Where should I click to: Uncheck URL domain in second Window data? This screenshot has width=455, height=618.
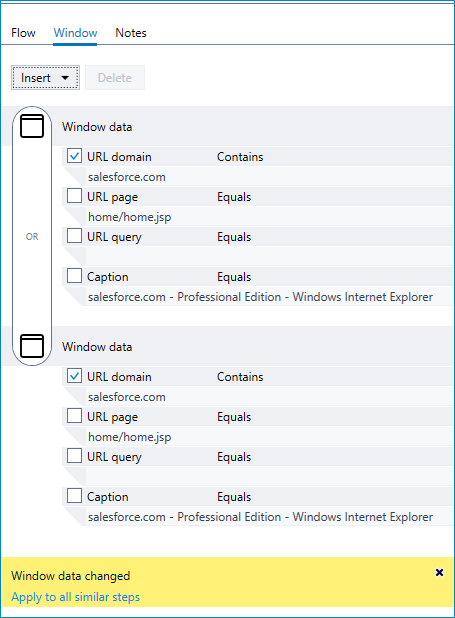[x=74, y=376]
